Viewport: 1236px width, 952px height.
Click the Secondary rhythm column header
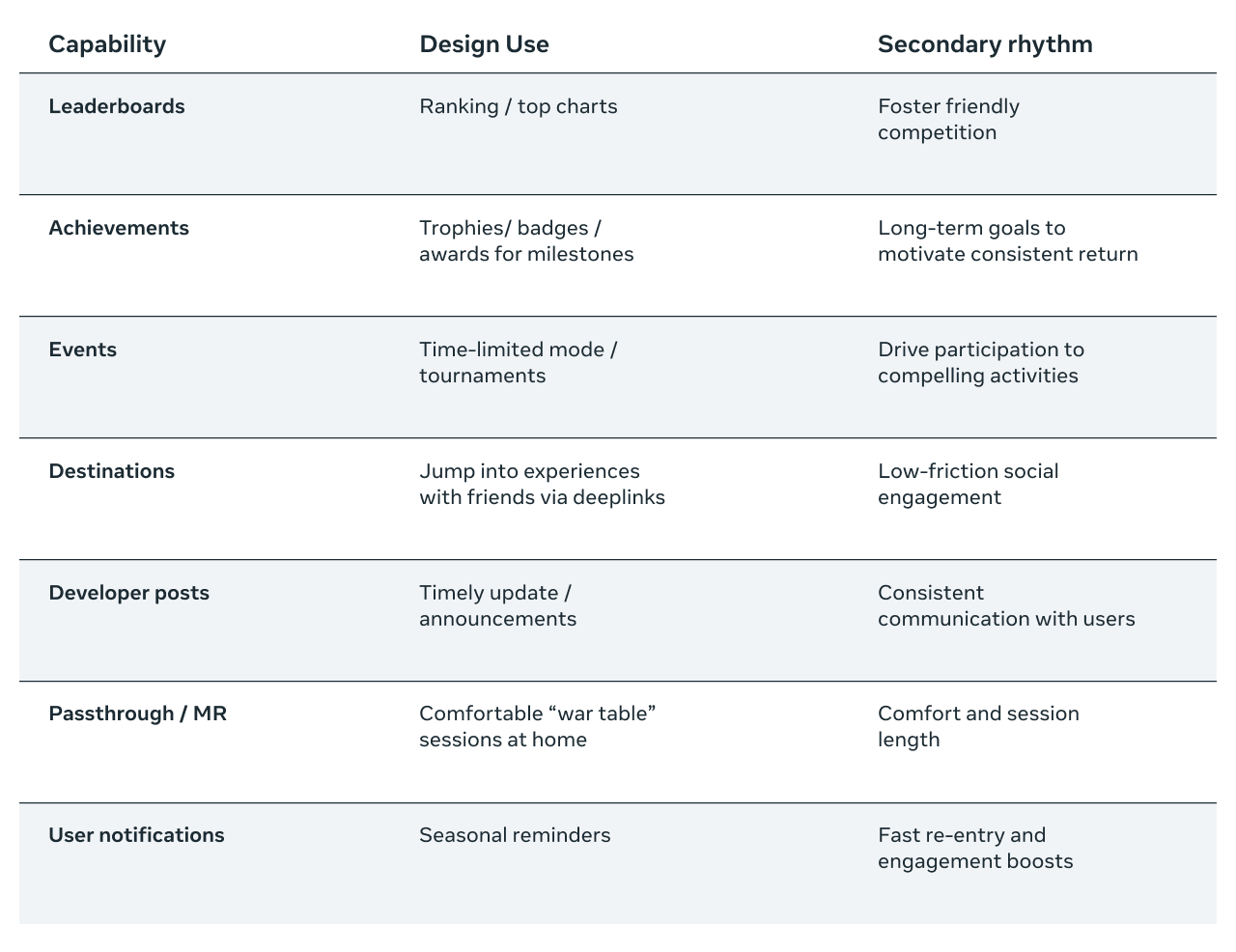click(x=985, y=44)
